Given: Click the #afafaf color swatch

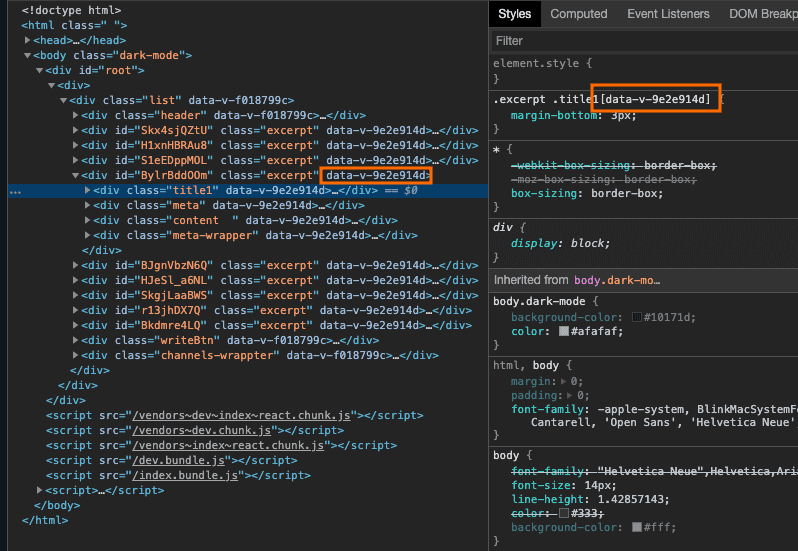Looking at the screenshot, I should [x=564, y=331].
